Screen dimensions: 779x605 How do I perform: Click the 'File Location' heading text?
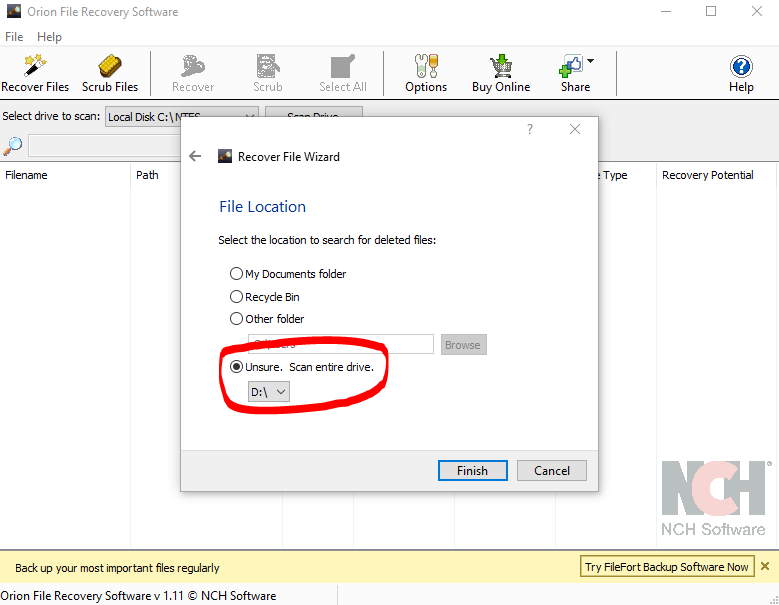[262, 207]
